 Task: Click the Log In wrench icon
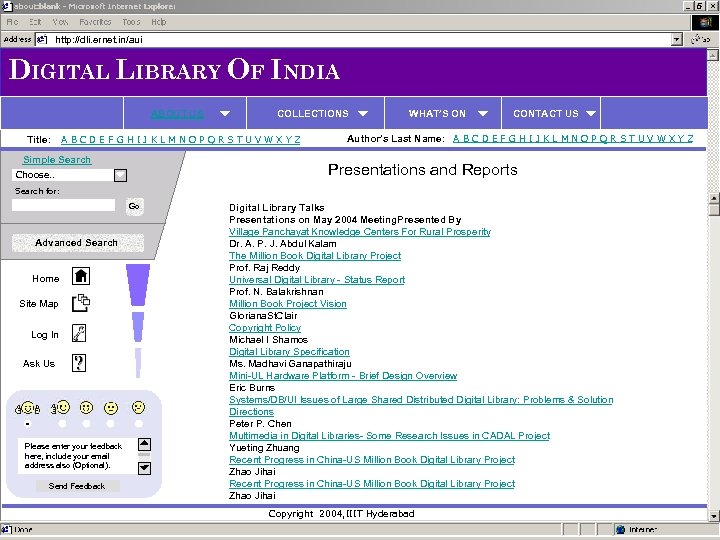(79, 333)
